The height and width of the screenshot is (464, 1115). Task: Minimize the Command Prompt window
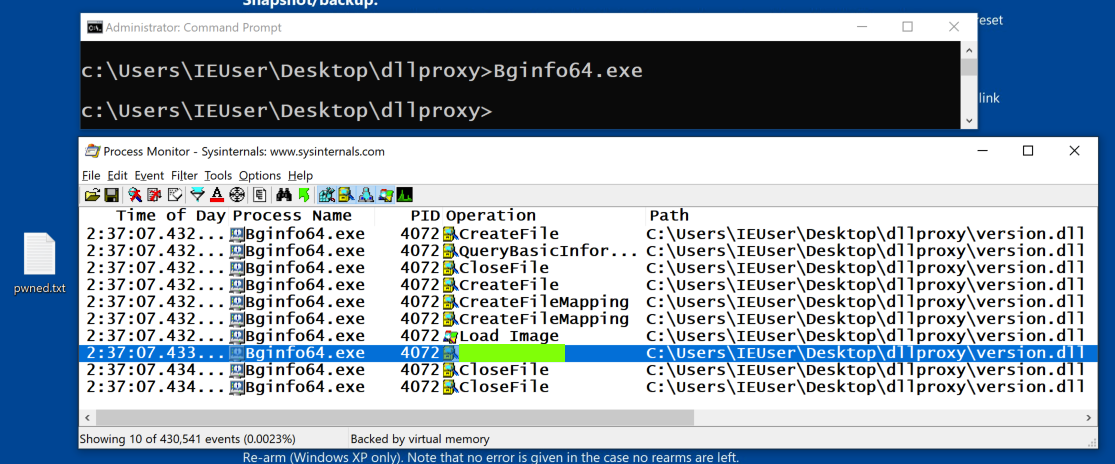(x=860, y=27)
